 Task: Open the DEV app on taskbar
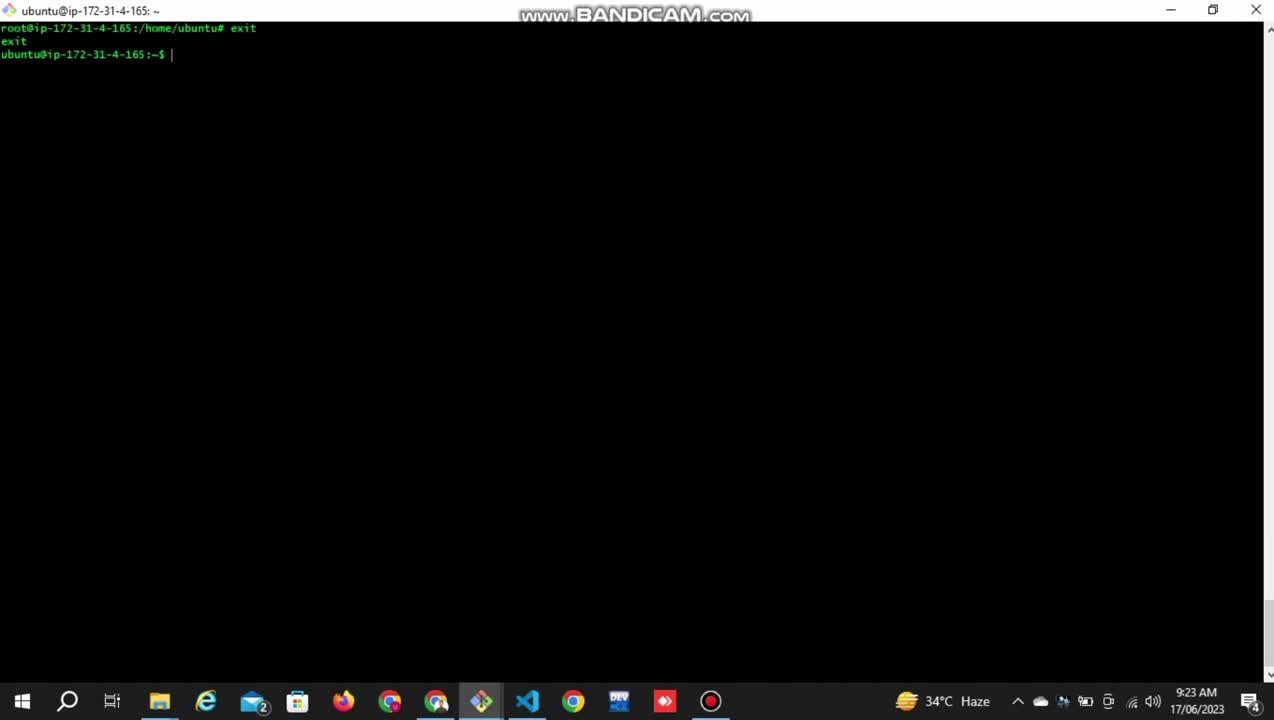(619, 701)
